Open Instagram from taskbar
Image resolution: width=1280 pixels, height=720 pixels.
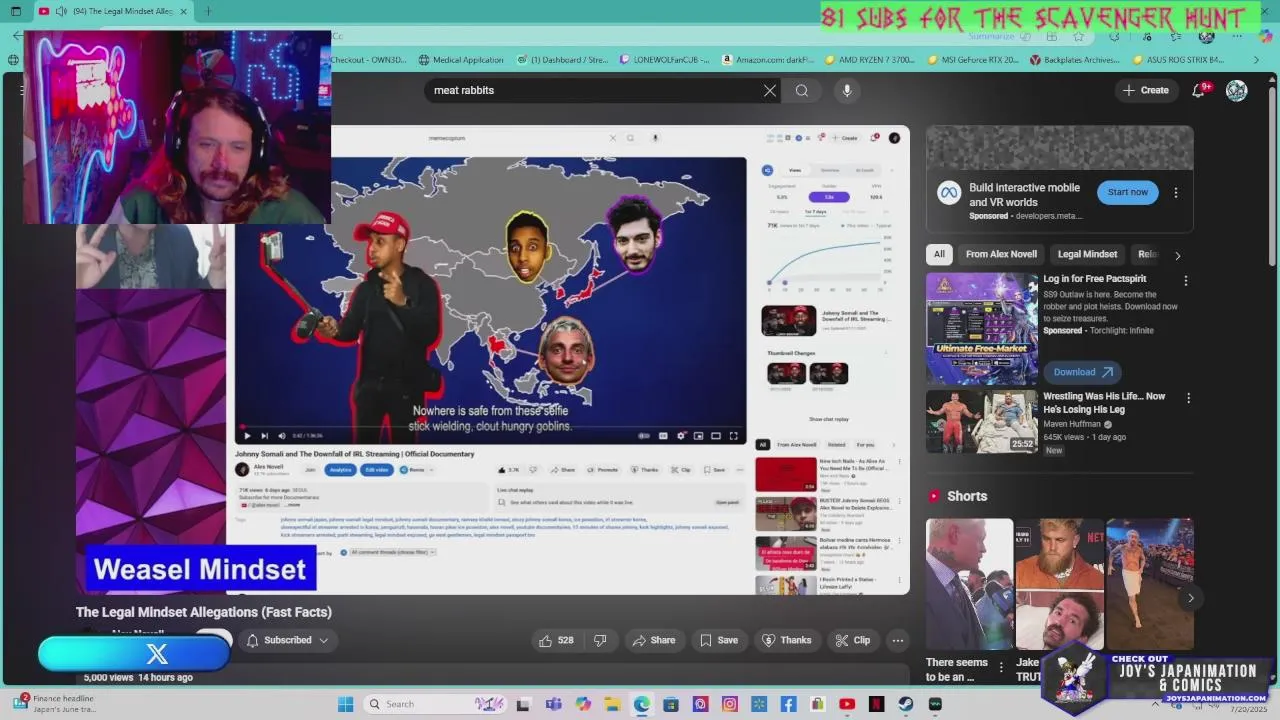tap(730, 704)
